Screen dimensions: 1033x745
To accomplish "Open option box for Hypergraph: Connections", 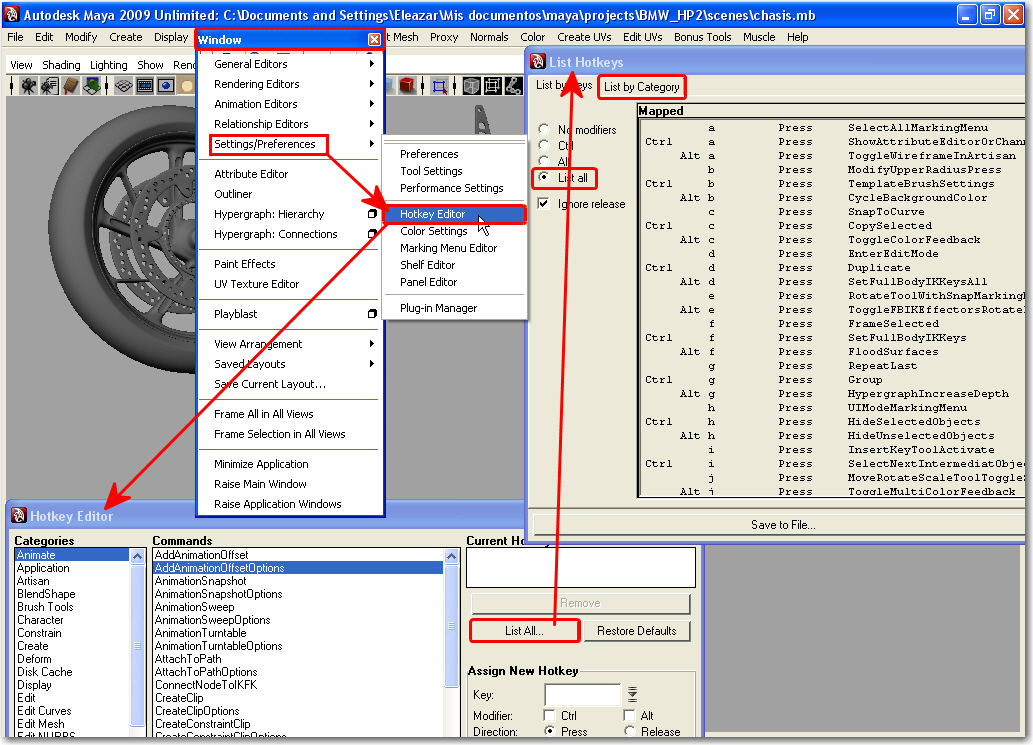I will [372, 234].
